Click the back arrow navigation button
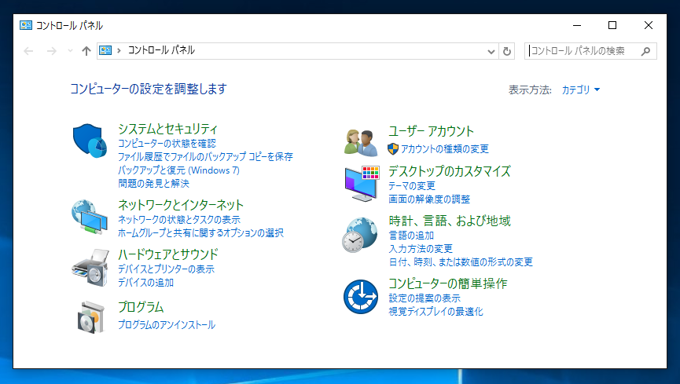Screen dimensions: 680x384 point(29,51)
